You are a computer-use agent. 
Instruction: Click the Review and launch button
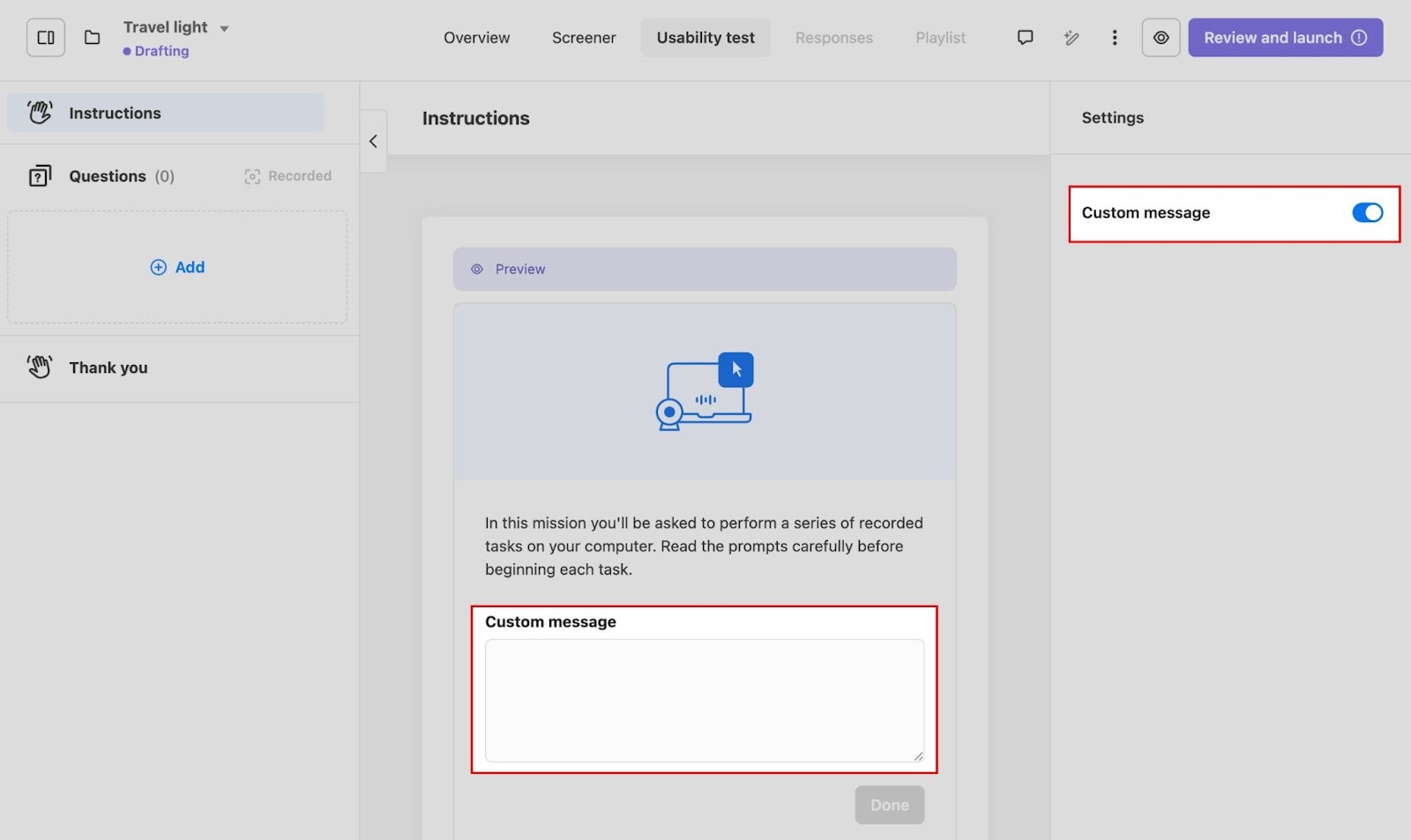(1285, 38)
